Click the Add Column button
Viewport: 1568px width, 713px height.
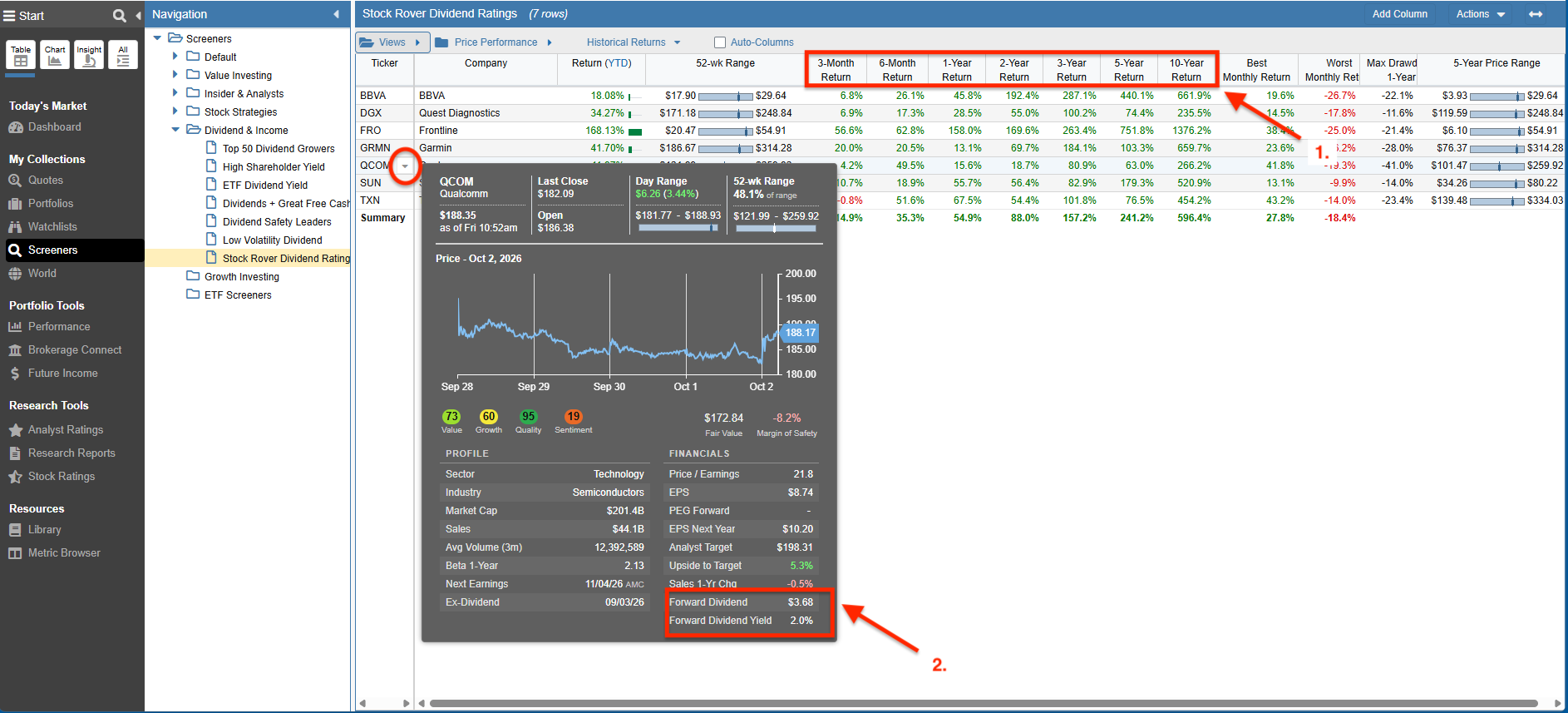[1400, 14]
